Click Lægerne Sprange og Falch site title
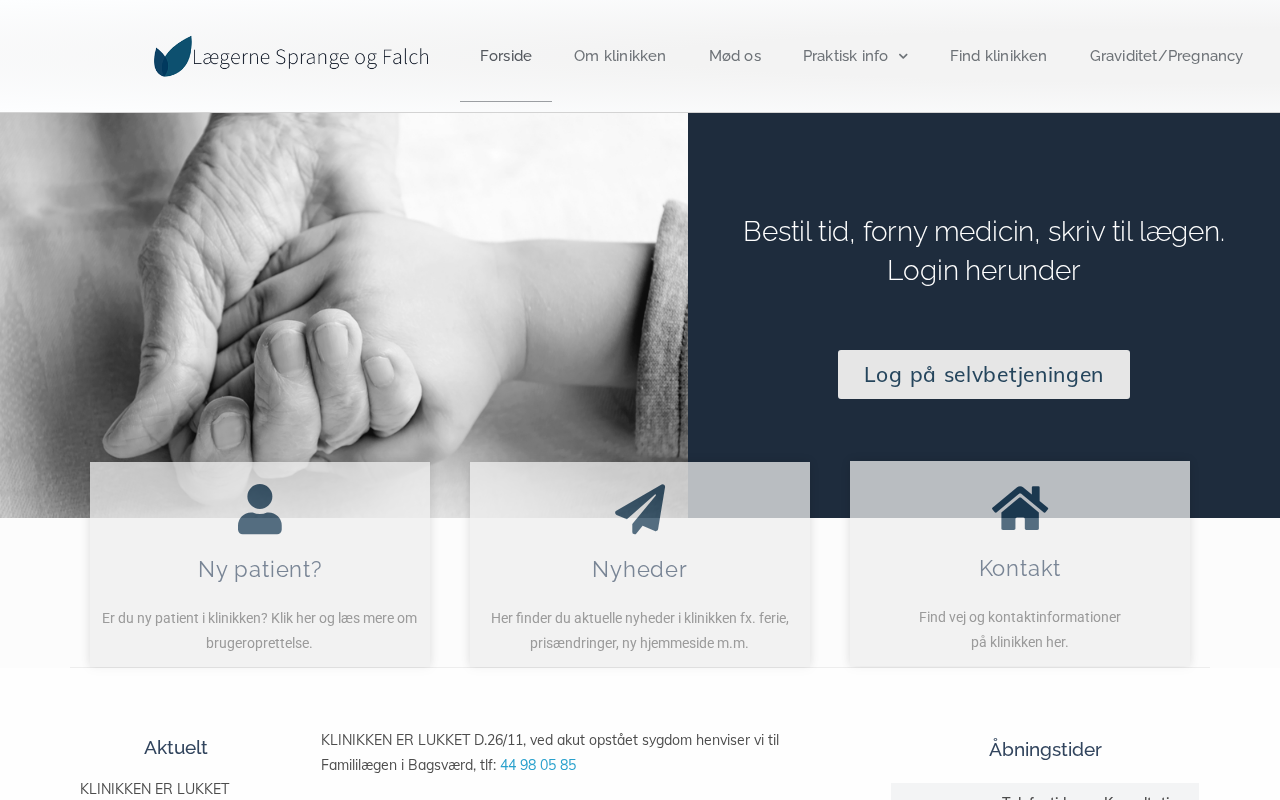The width and height of the screenshot is (1280, 800). tap(311, 57)
